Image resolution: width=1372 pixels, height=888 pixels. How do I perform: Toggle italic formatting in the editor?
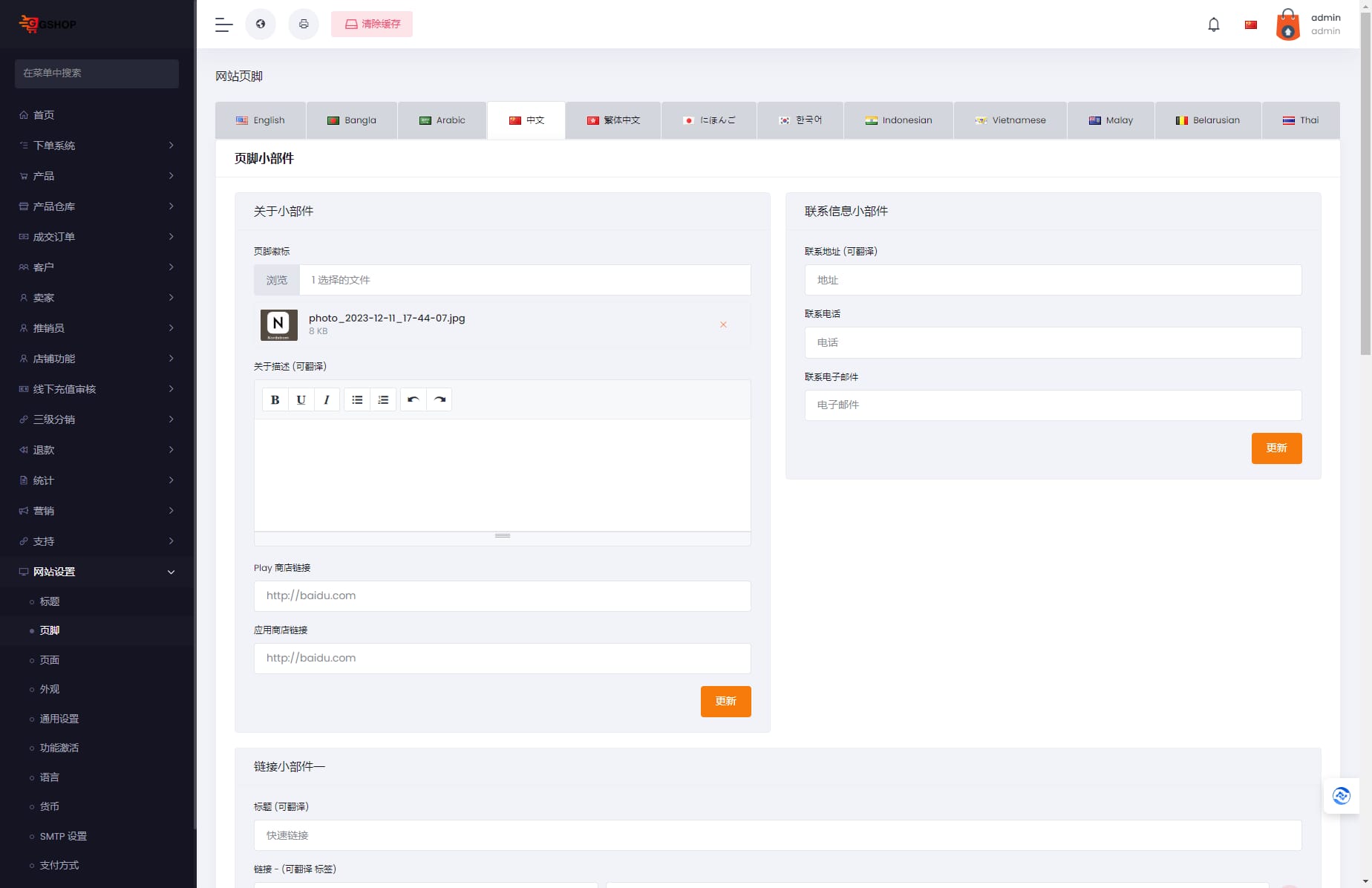pyautogui.click(x=327, y=399)
